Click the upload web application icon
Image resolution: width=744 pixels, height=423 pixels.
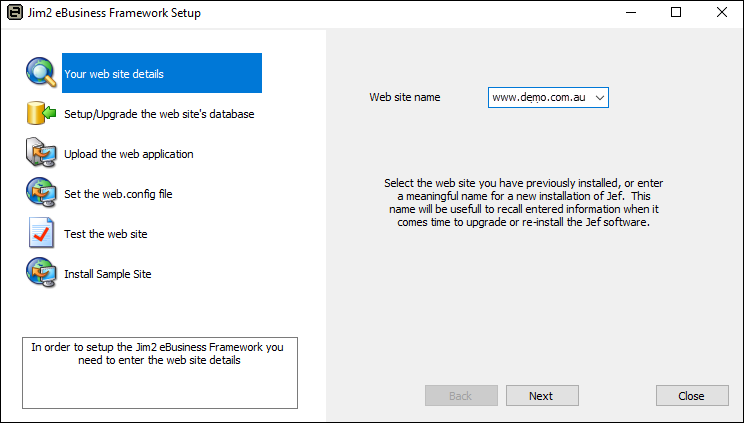click(x=41, y=153)
